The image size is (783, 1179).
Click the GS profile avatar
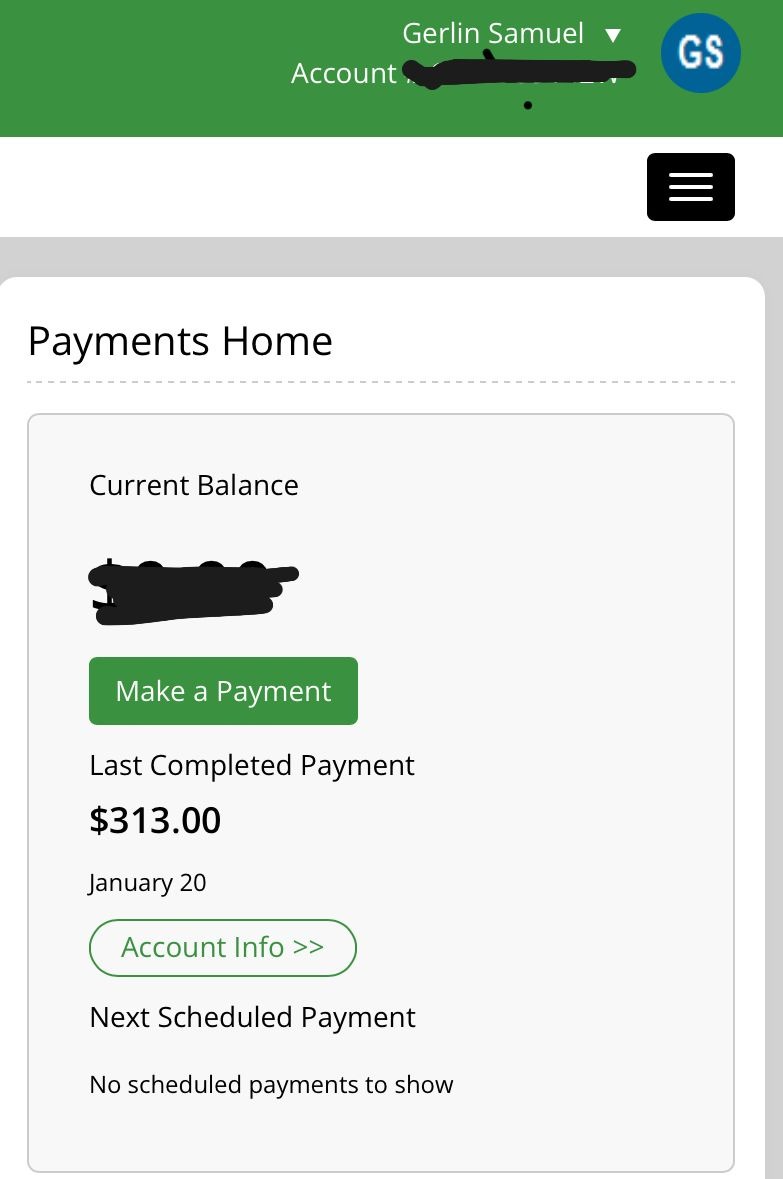700,53
